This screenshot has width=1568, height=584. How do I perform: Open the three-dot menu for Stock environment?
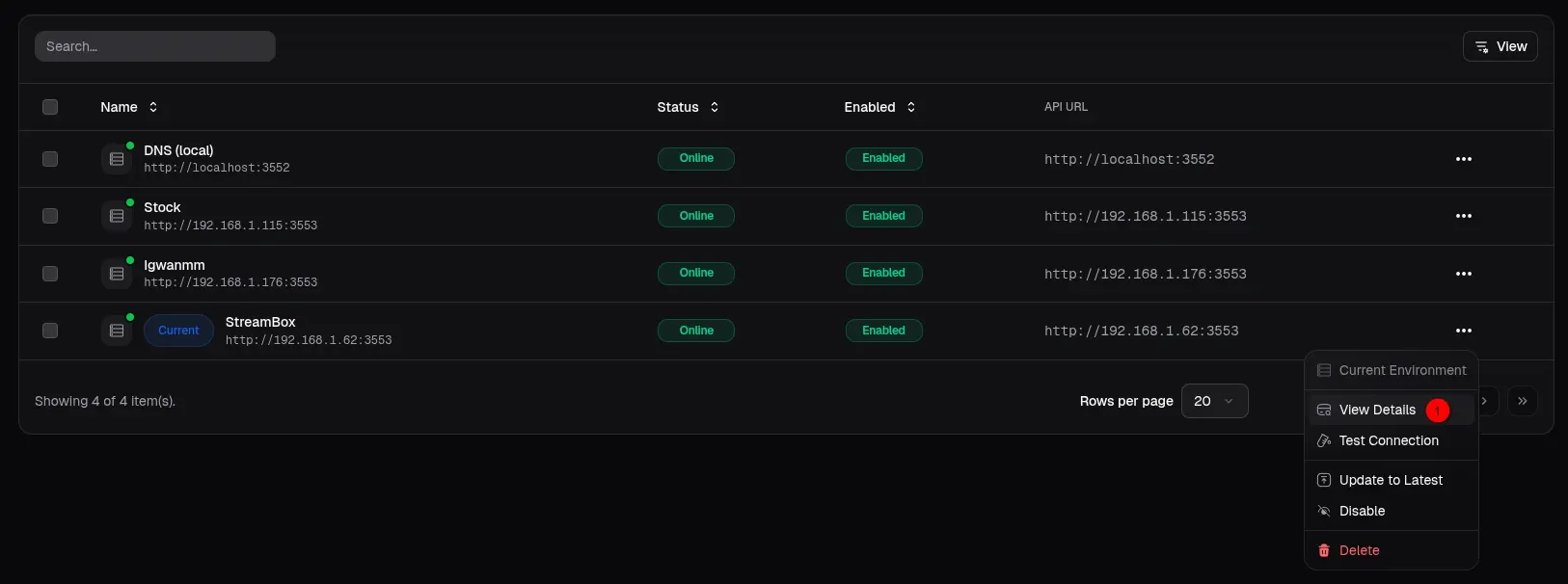pyautogui.click(x=1463, y=216)
